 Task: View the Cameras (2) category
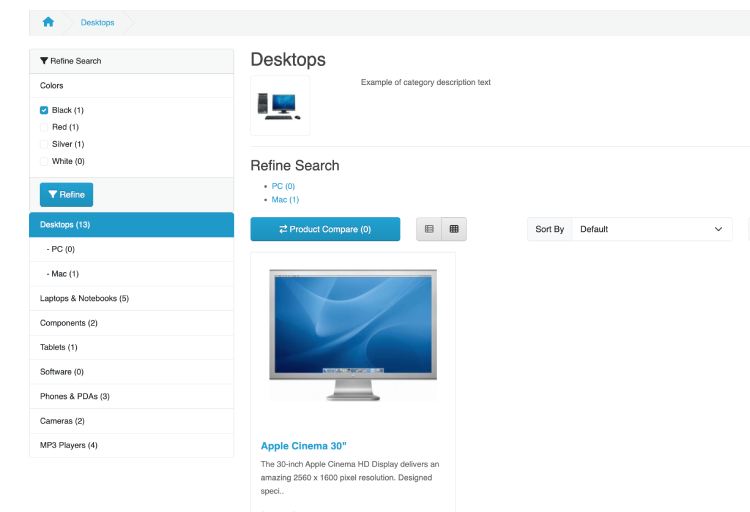[132, 421]
